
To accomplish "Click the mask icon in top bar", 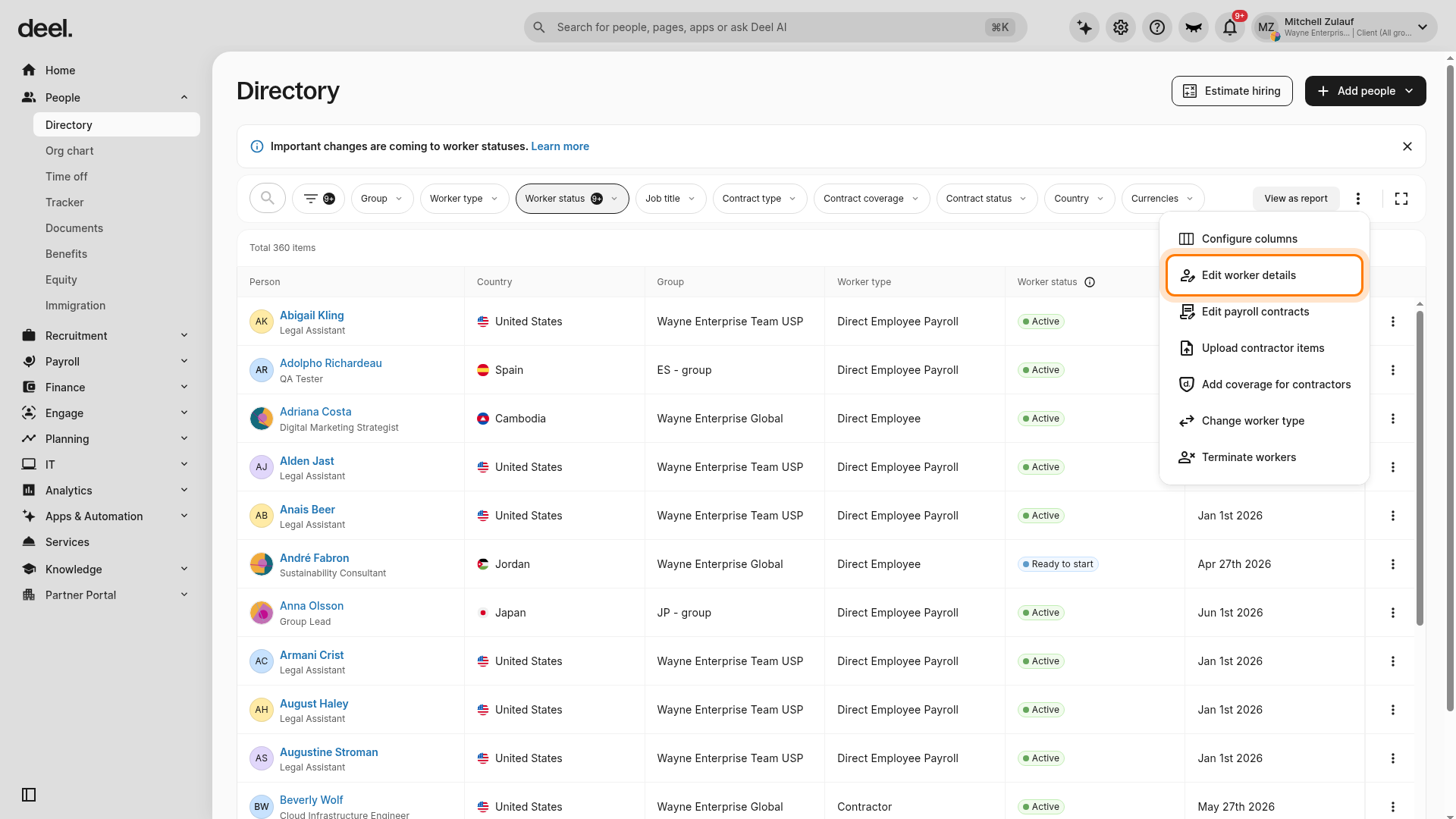I will pyautogui.click(x=1194, y=27).
